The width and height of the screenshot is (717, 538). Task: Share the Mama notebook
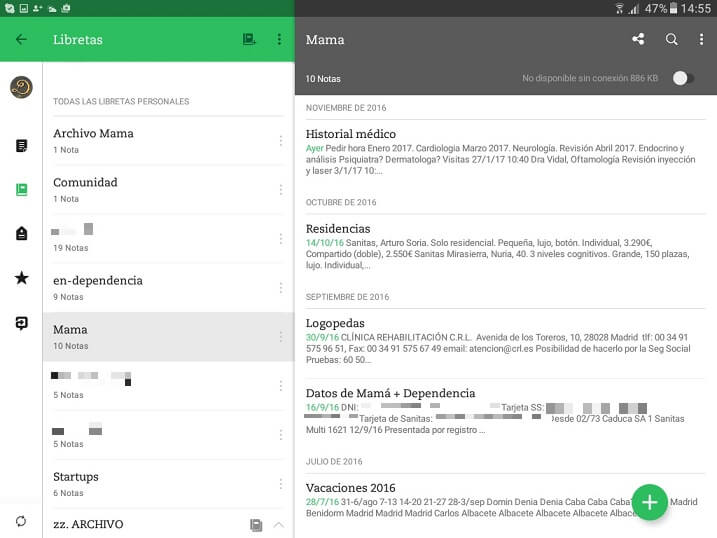638,39
